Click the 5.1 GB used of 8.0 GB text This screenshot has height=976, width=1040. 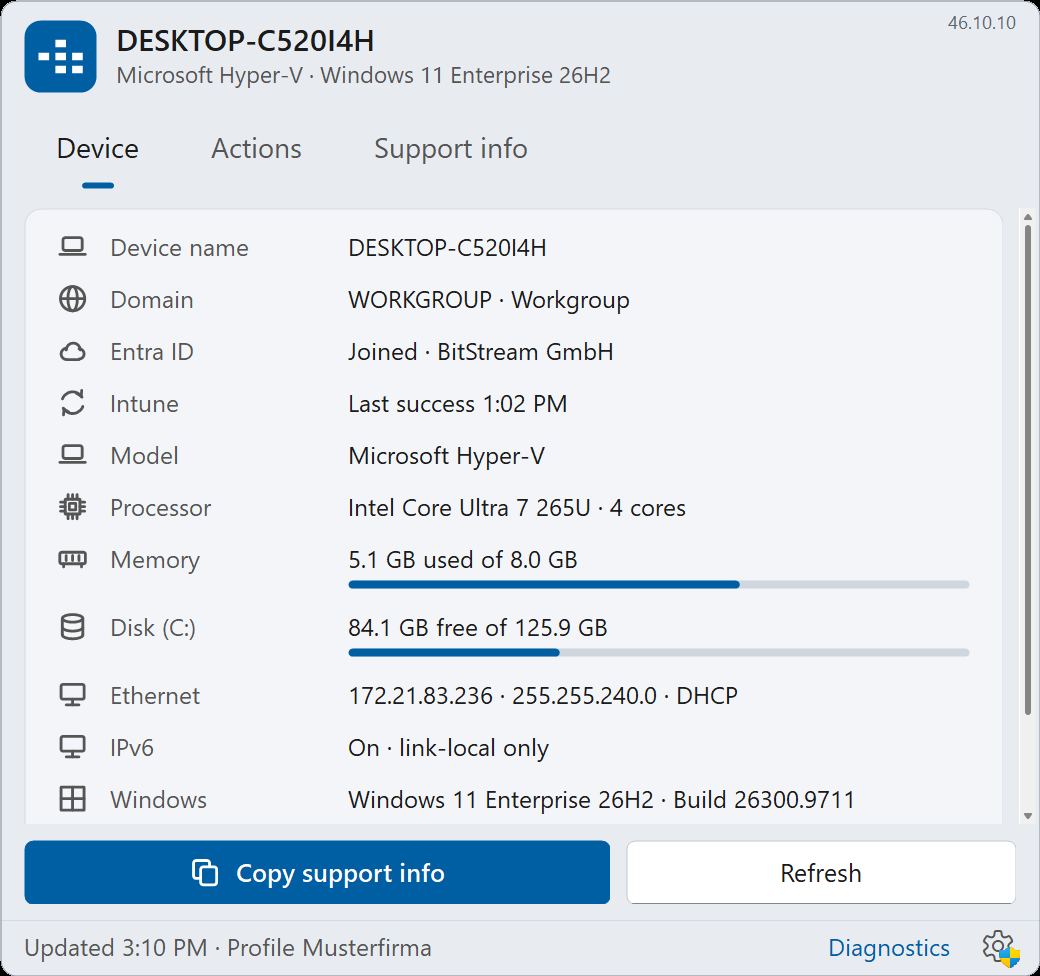pyautogui.click(x=463, y=560)
